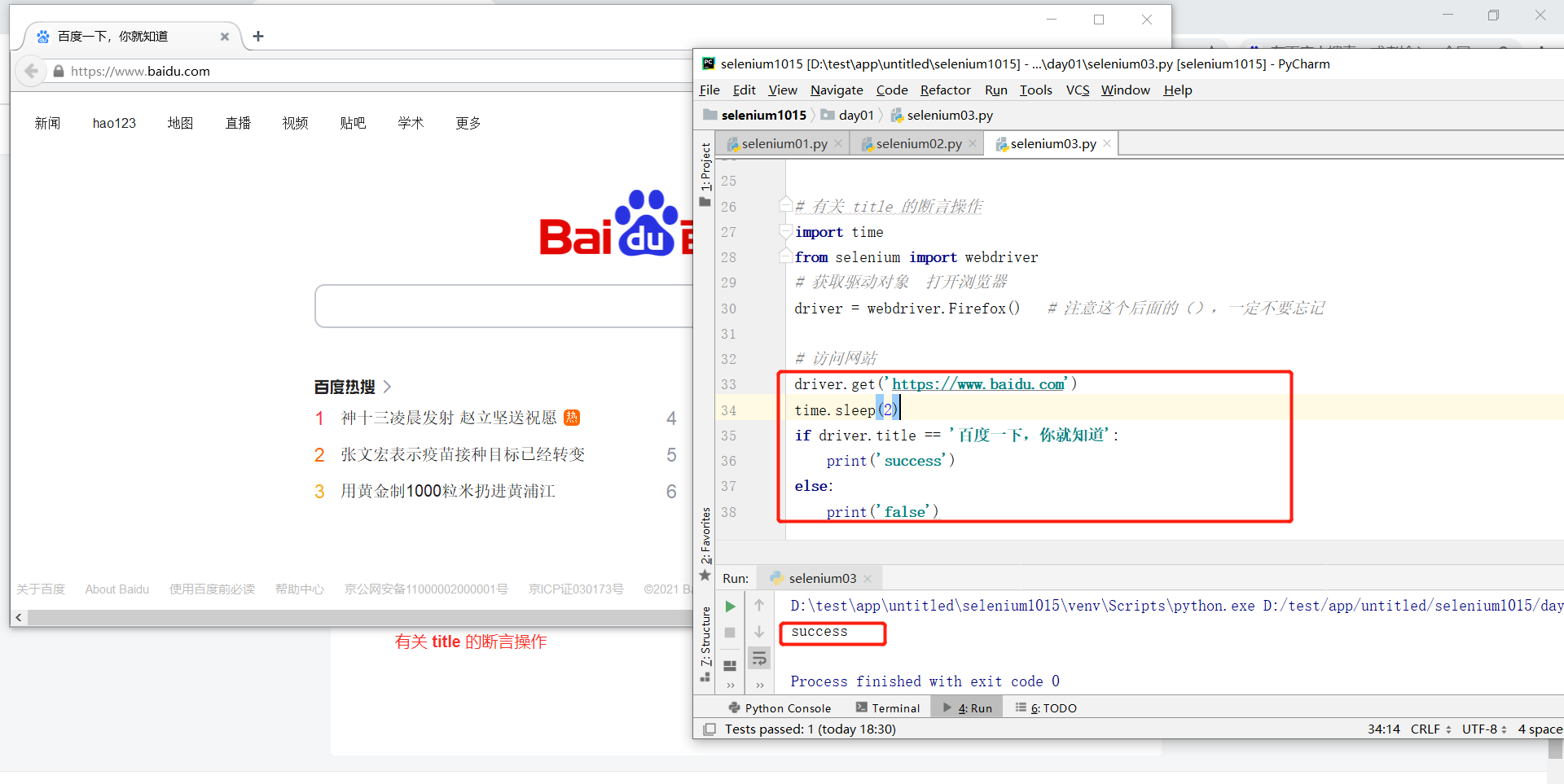The height and width of the screenshot is (784, 1564).
Task: Open the View menu
Action: (783, 90)
